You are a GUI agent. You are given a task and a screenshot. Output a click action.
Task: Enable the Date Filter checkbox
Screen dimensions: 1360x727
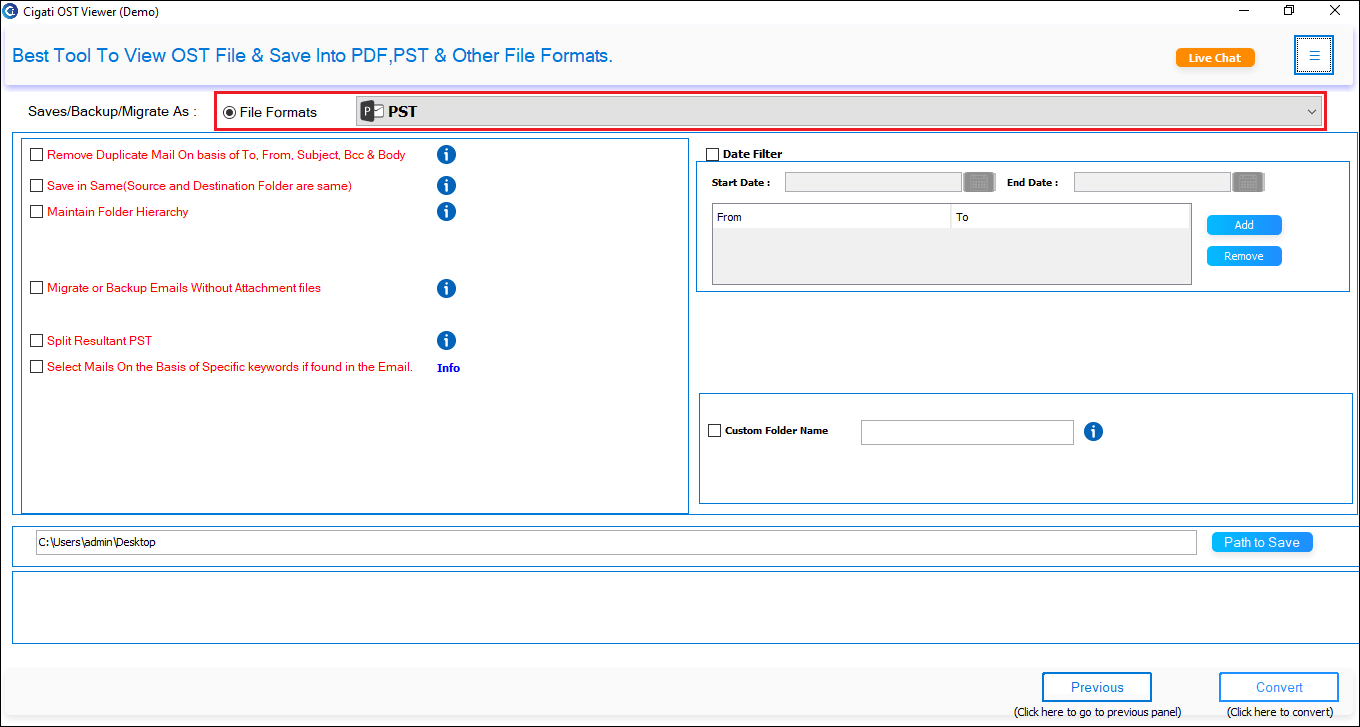coord(712,154)
